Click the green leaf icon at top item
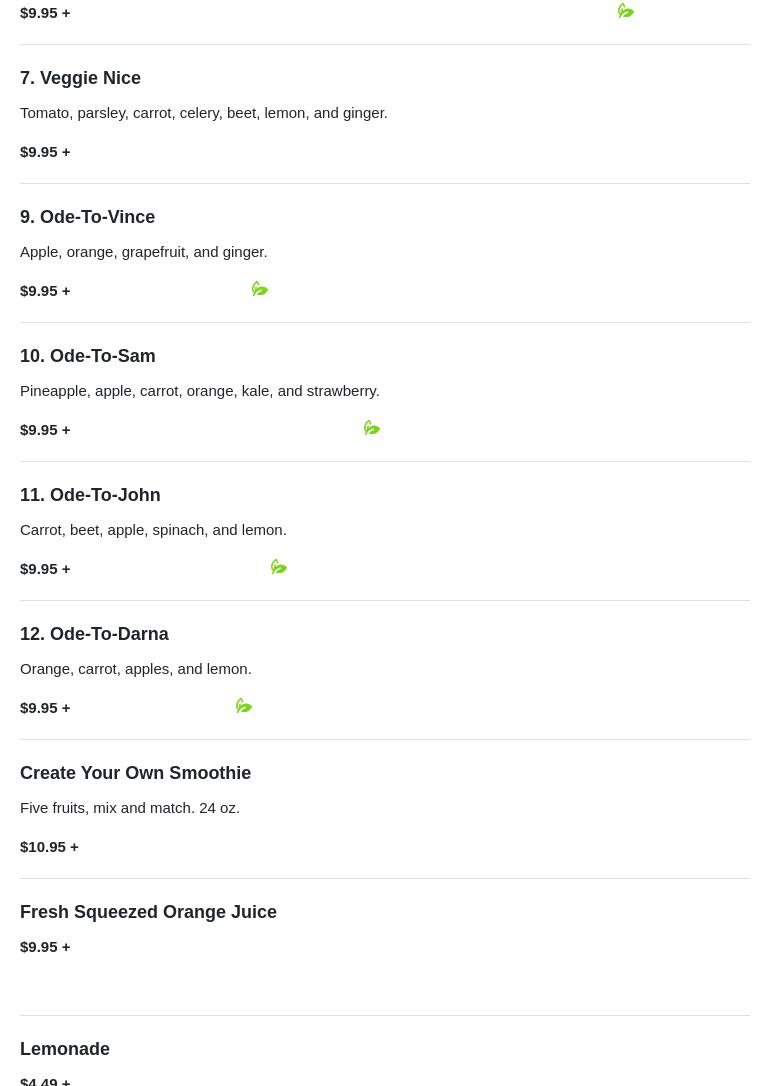This screenshot has width=770, height=1086. tap(625, 10)
